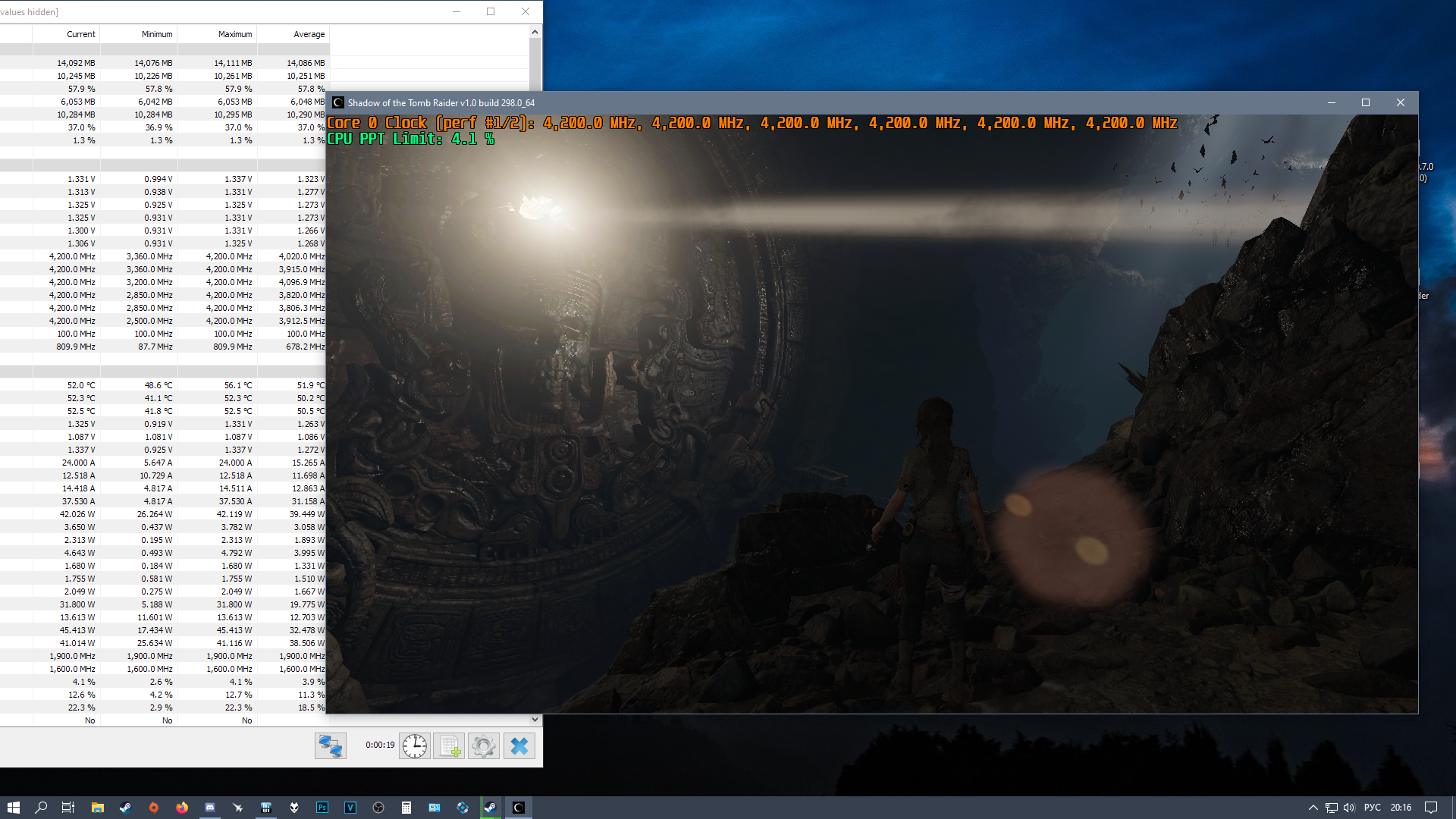Launch OBS Studio from the taskbar
The width and height of the screenshot is (1456, 819).
[x=378, y=808]
